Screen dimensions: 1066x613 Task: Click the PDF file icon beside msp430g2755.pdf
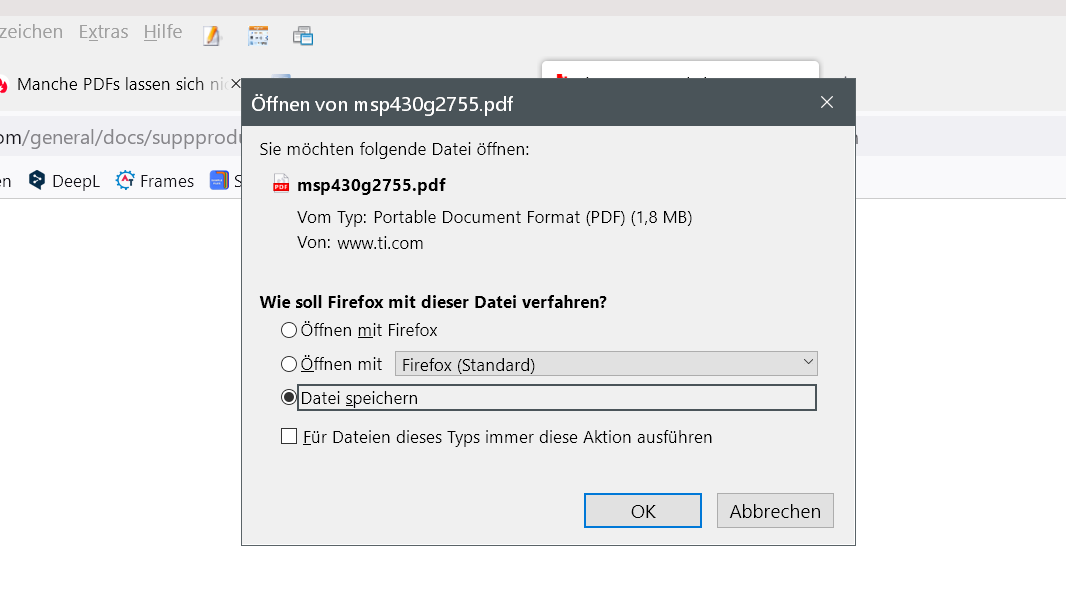point(281,184)
